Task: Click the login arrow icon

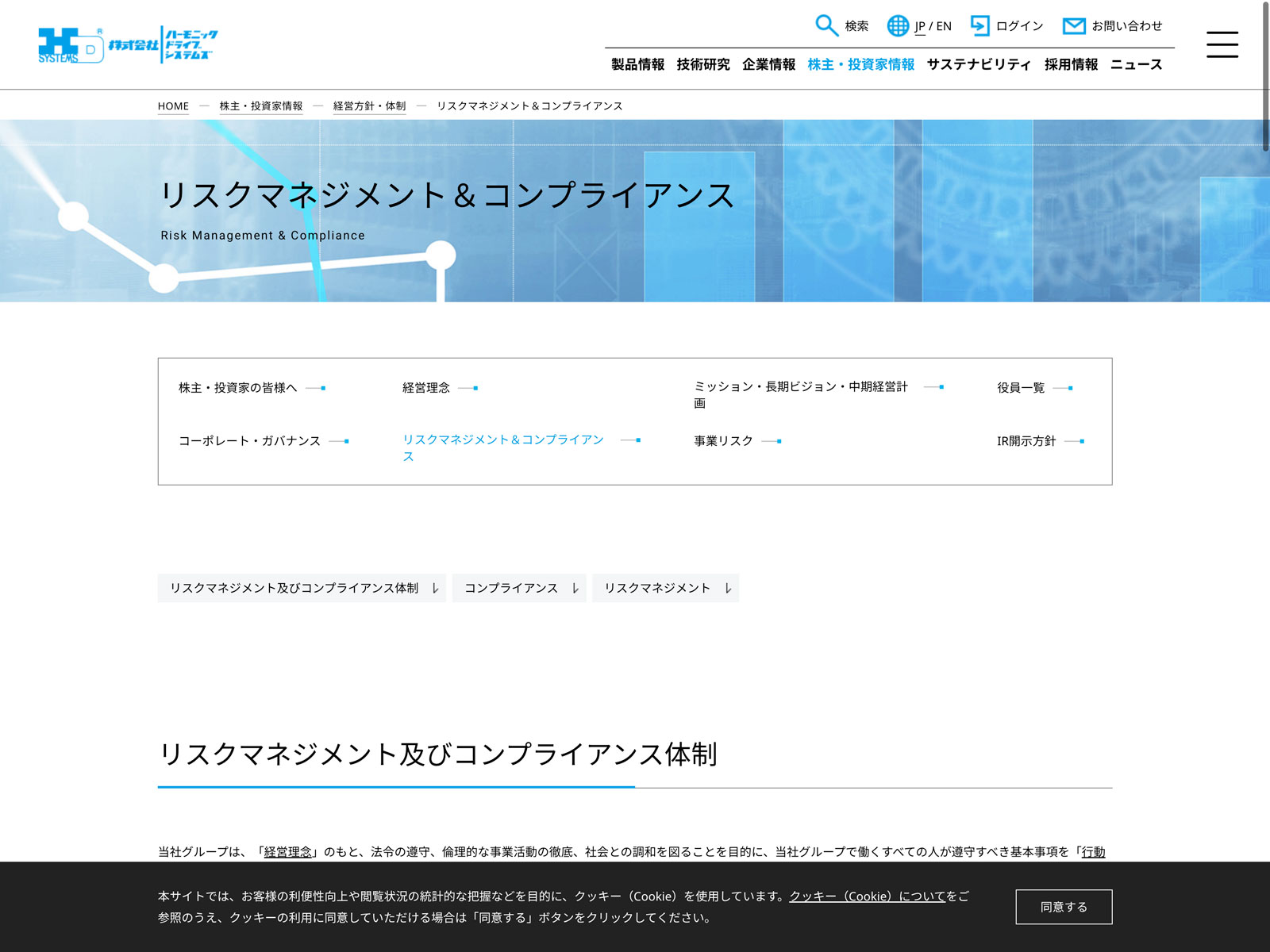Action: click(x=980, y=25)
